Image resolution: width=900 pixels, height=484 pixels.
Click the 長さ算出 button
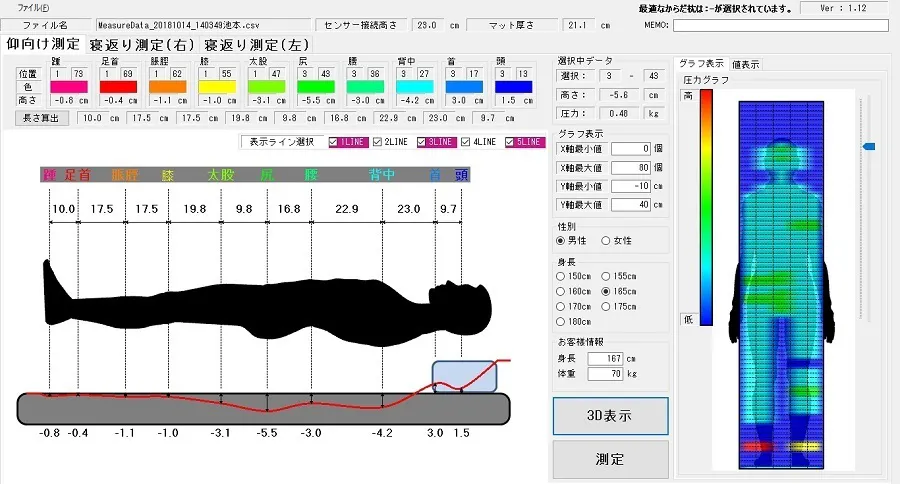[41, 118]
